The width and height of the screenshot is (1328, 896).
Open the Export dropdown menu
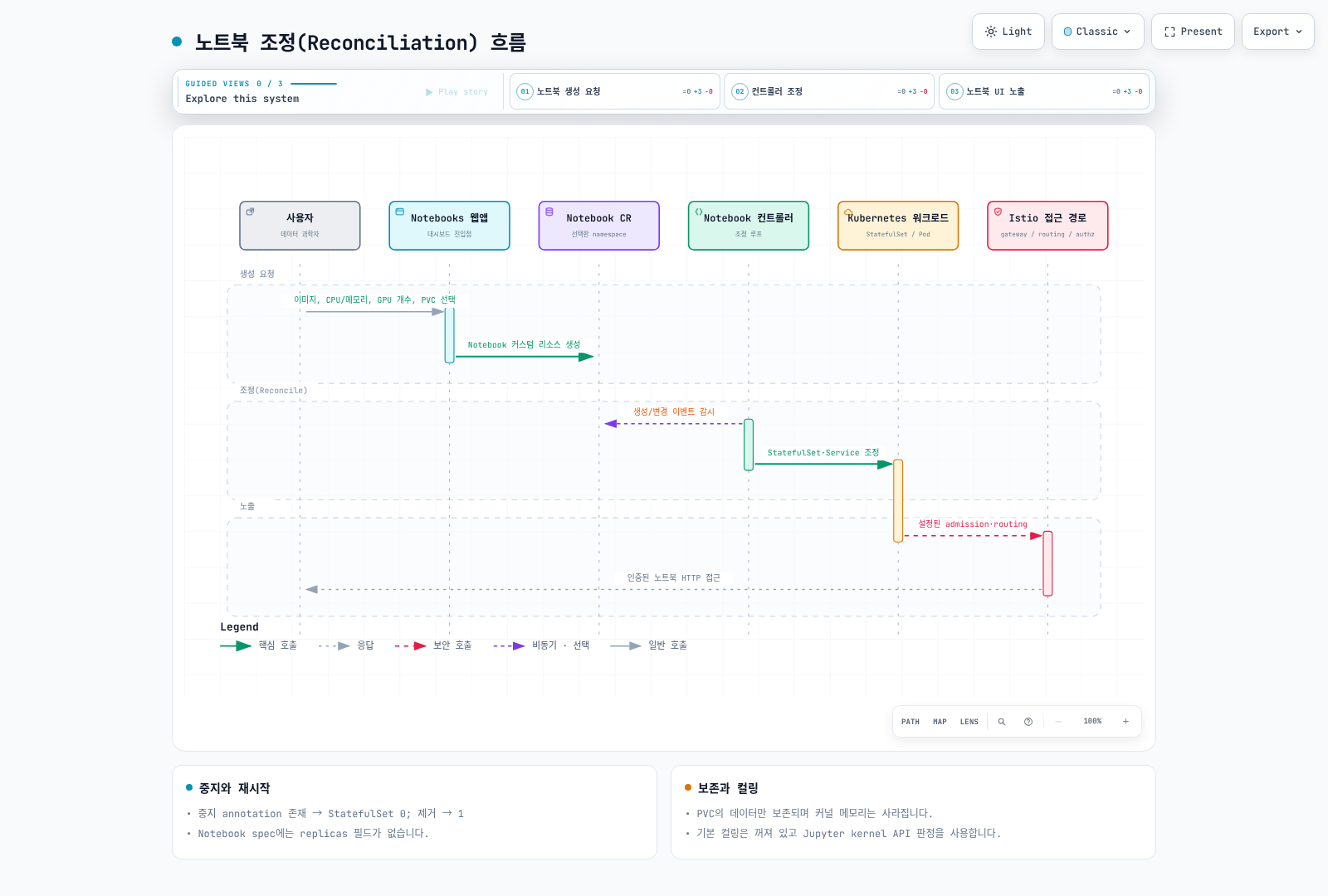(x=1277, y=32)
